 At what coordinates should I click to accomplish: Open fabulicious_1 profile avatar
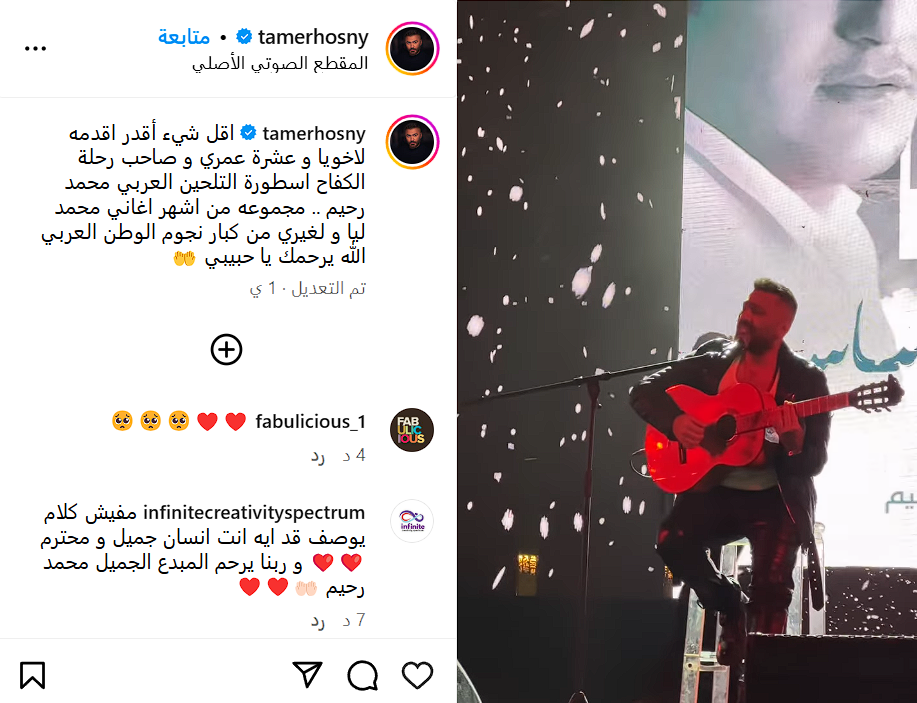(412, 430)
